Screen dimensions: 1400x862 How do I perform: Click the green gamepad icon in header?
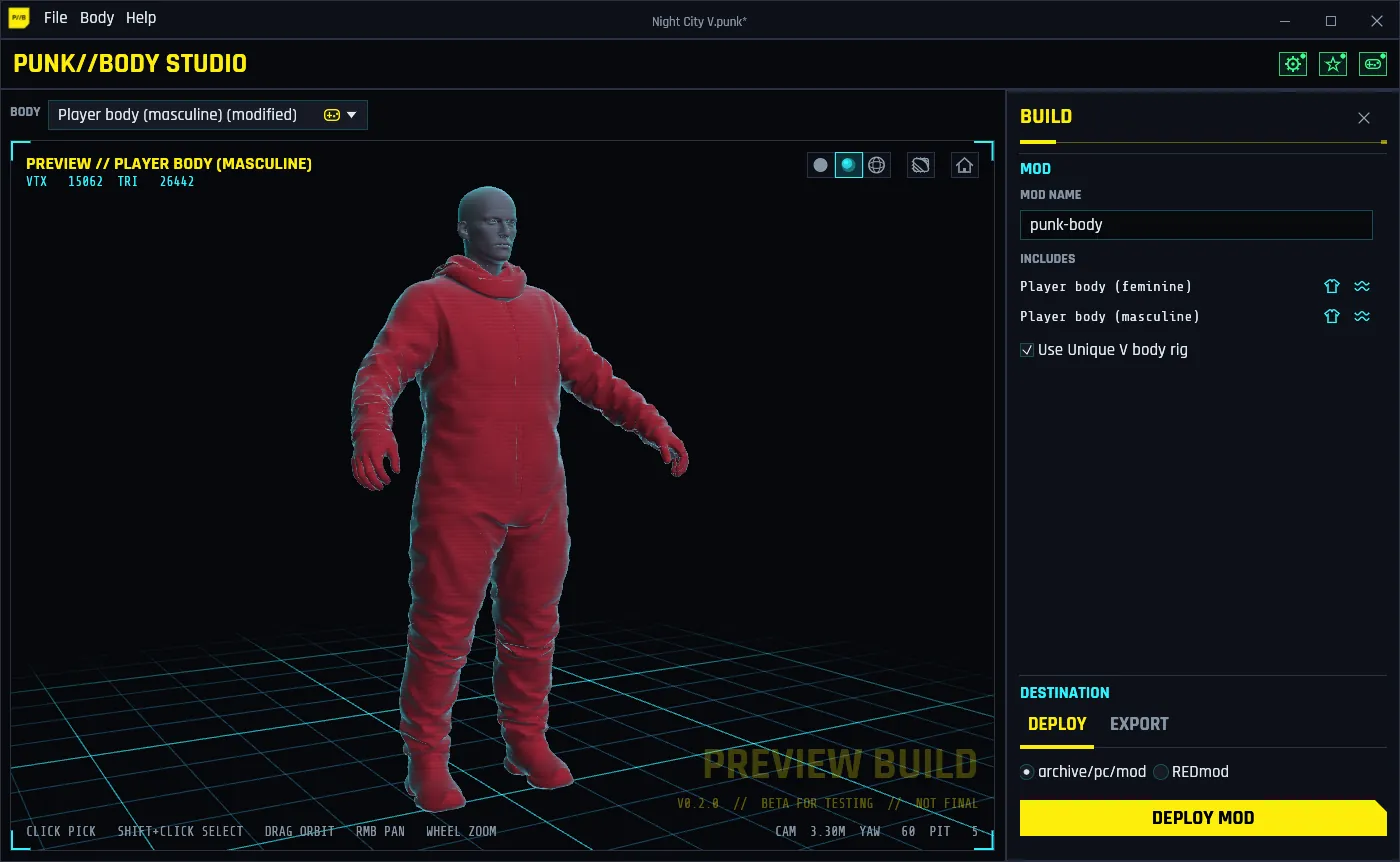click(x=1374, y=64)
